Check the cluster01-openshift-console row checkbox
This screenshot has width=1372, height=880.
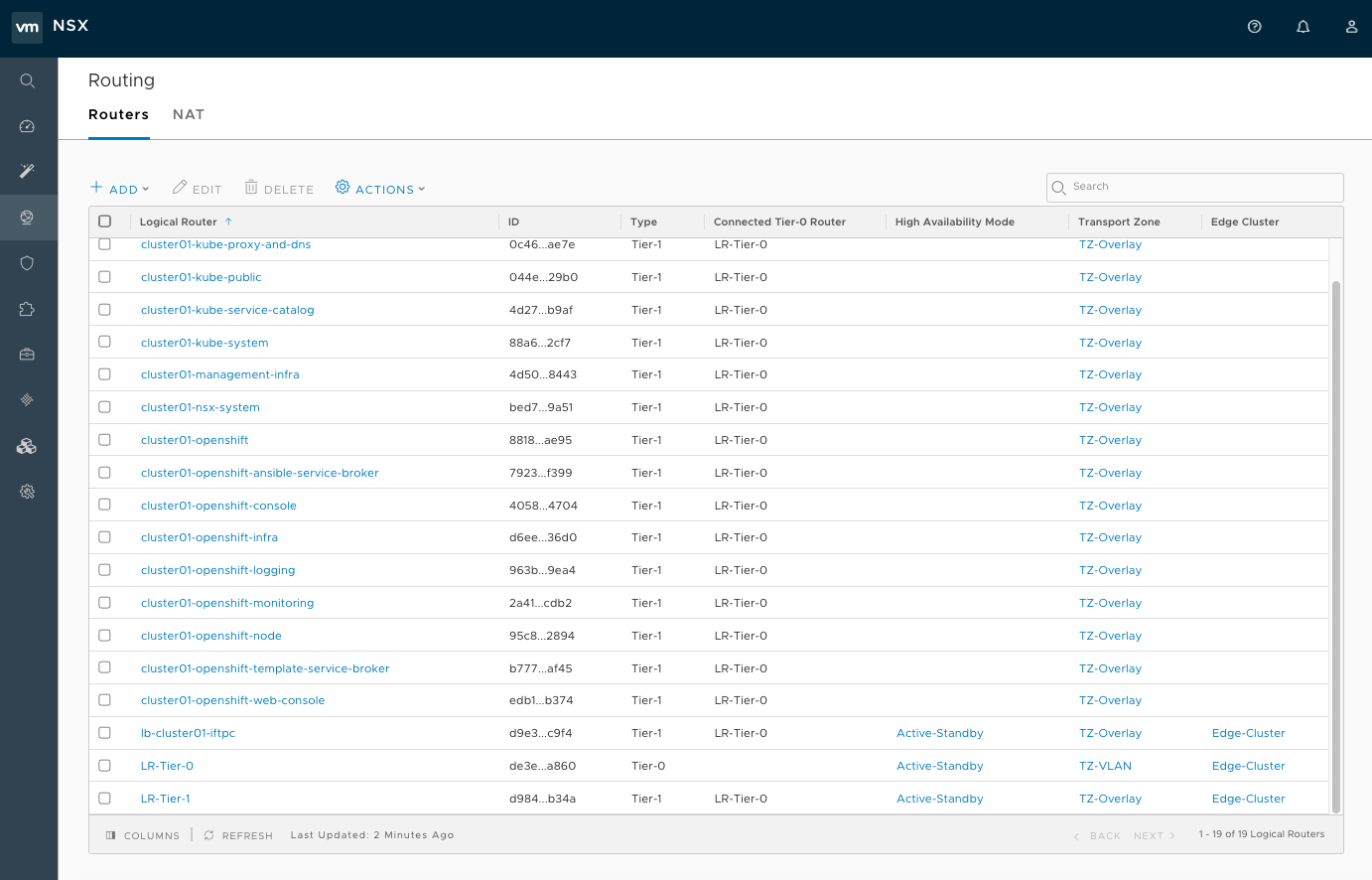105,505
